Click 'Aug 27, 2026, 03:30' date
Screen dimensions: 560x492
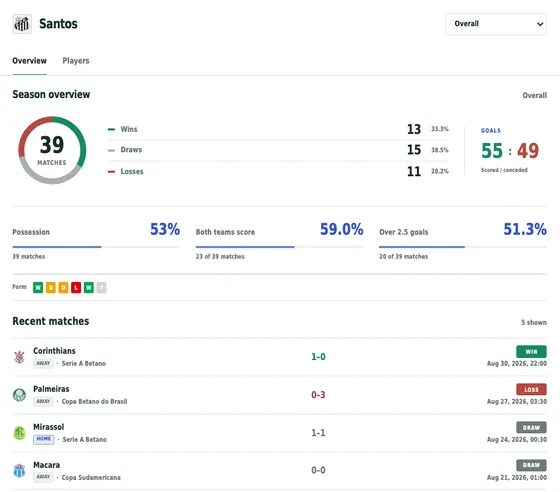tap(517, 402)
